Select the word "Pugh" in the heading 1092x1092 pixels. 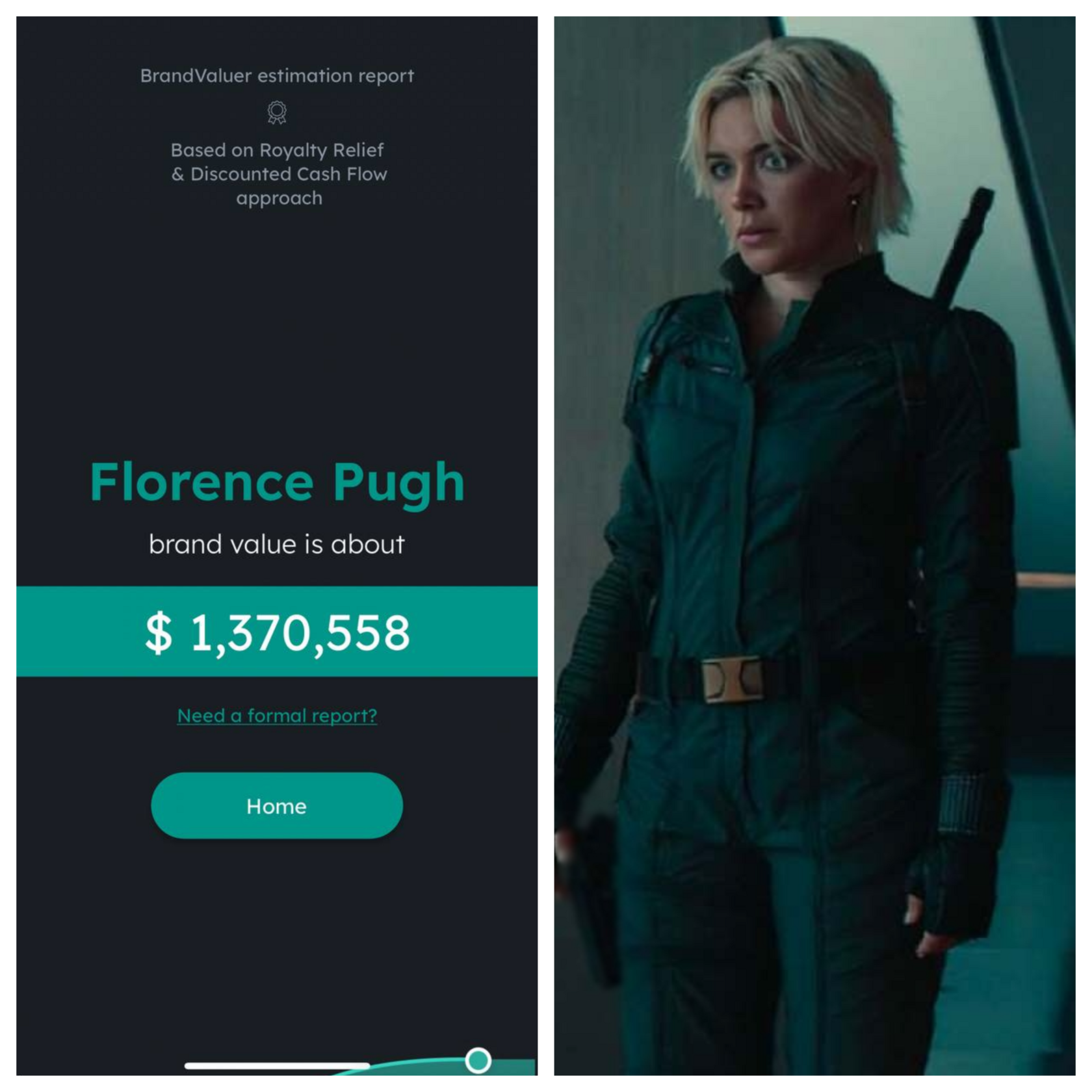click(x=398, y=484)
